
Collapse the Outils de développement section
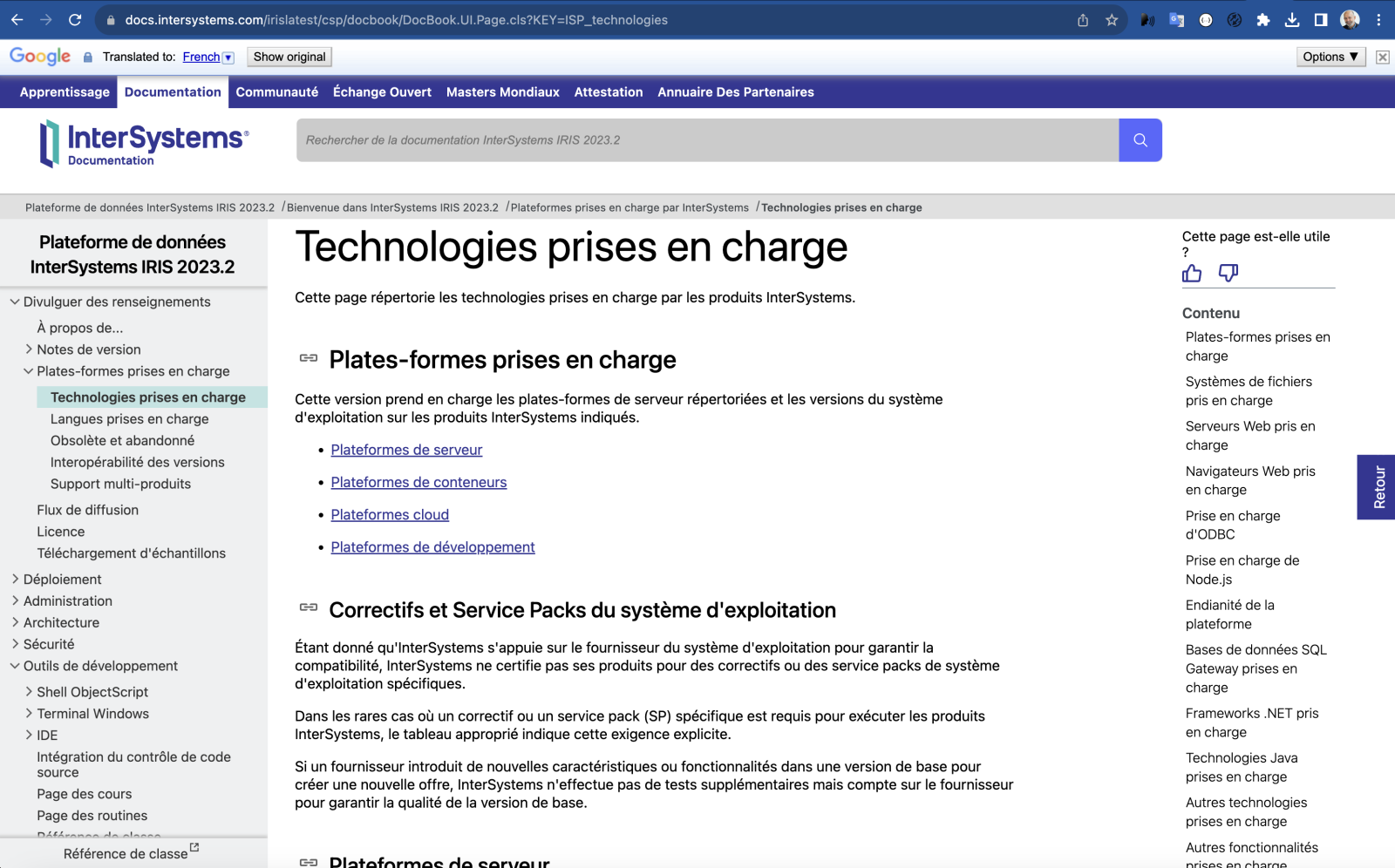(x=15, y=666)
